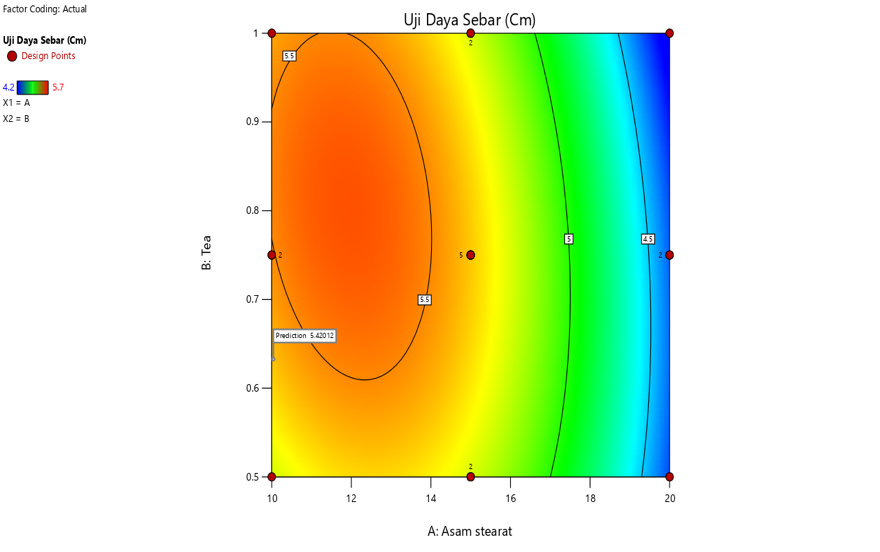The height and width of the screenshot is (552, 880).
Task: Click the prediction flag anchor marker
Action: (x=273, y=357)
